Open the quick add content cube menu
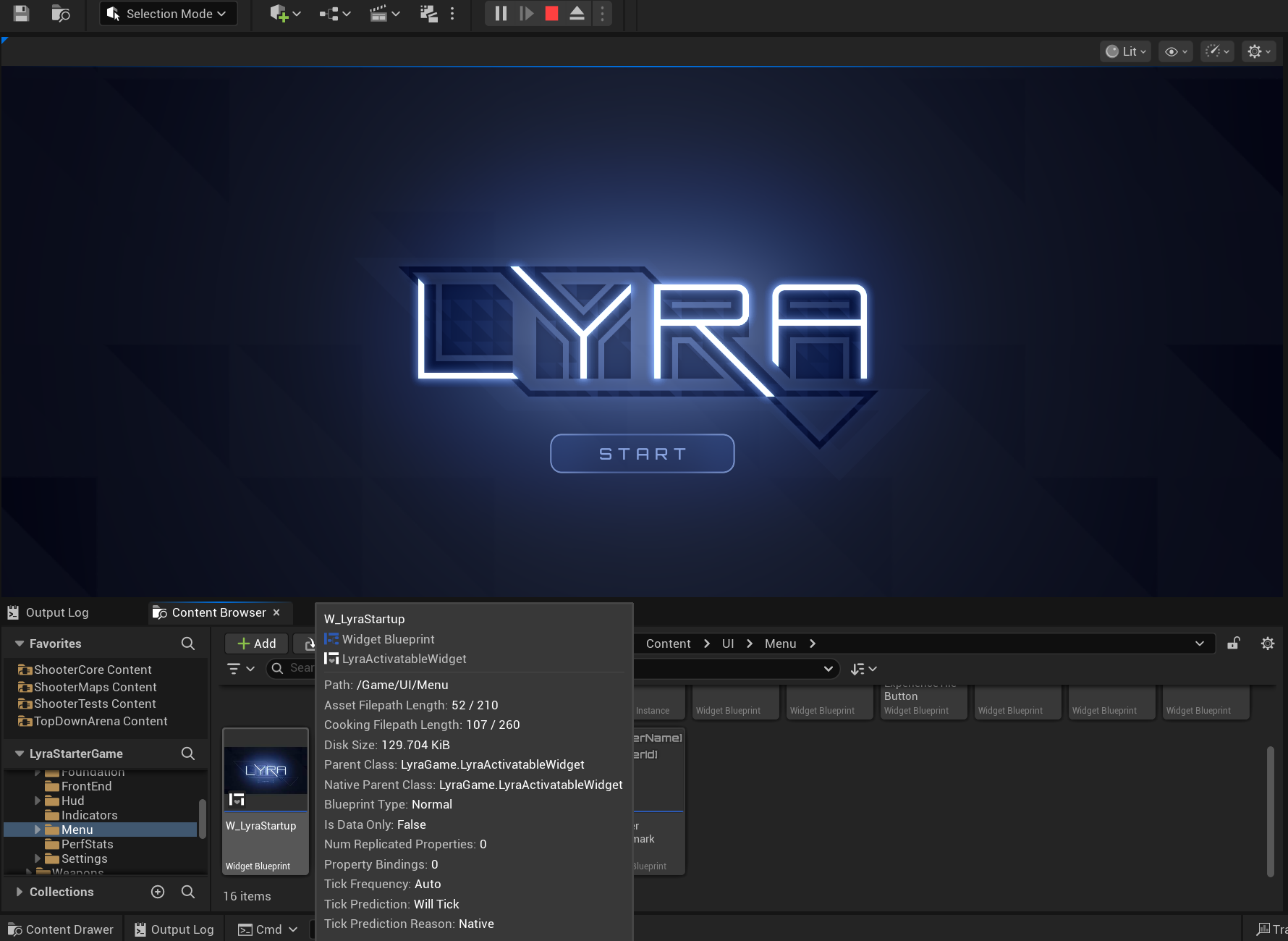The width and height of the screenshot is (1288, 941). click(284, 13)
